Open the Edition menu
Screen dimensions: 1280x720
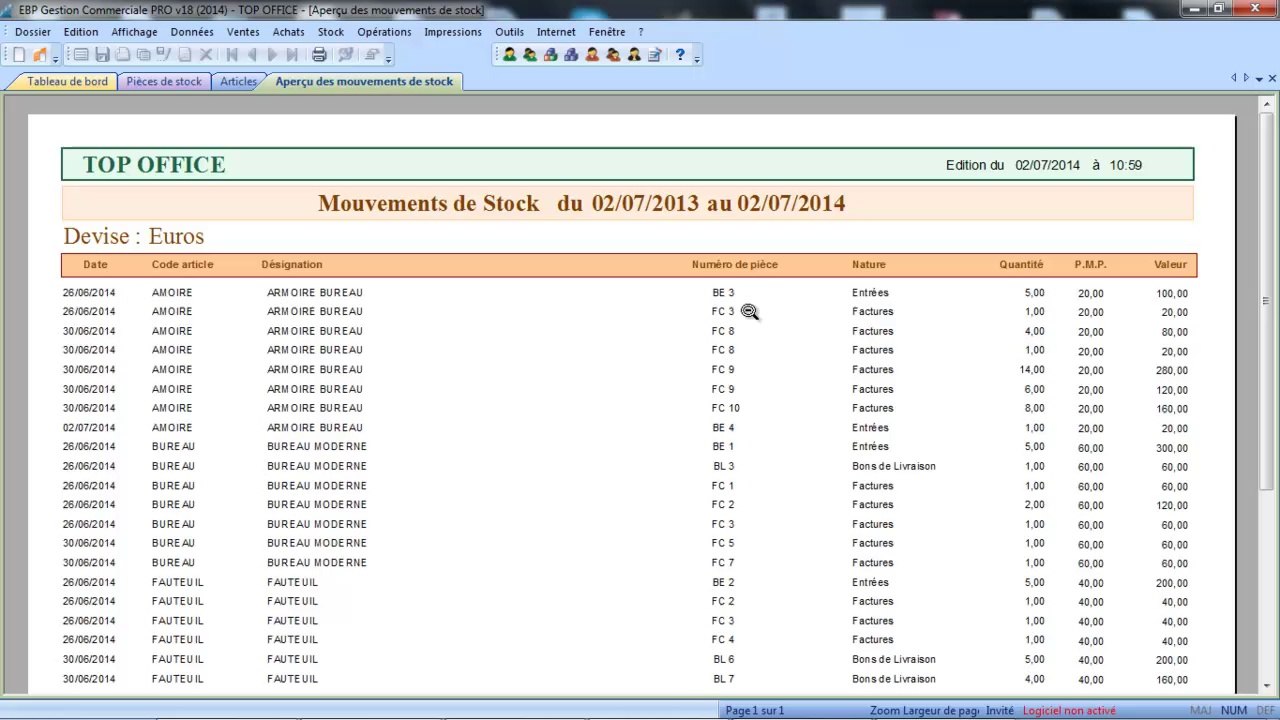81,32
